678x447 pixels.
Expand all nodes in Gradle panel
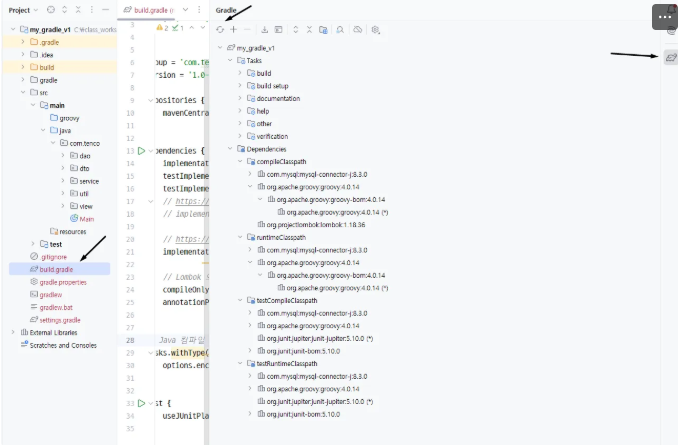click(296, 29)
